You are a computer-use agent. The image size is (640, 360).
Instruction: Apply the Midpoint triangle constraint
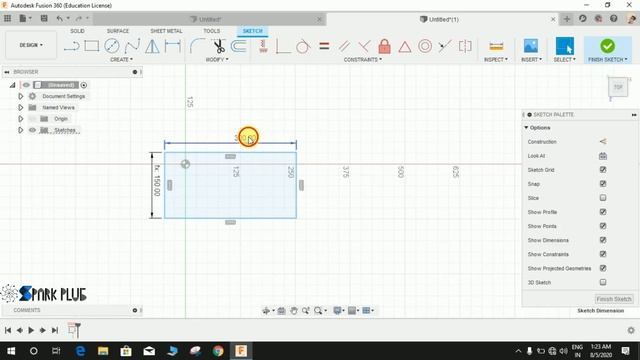coord(404,47)
